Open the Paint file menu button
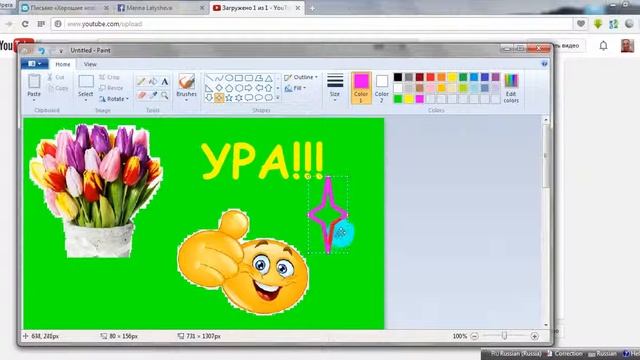This screenshot has height=360, width=640. pyautogui.click(x=35, y=64)
